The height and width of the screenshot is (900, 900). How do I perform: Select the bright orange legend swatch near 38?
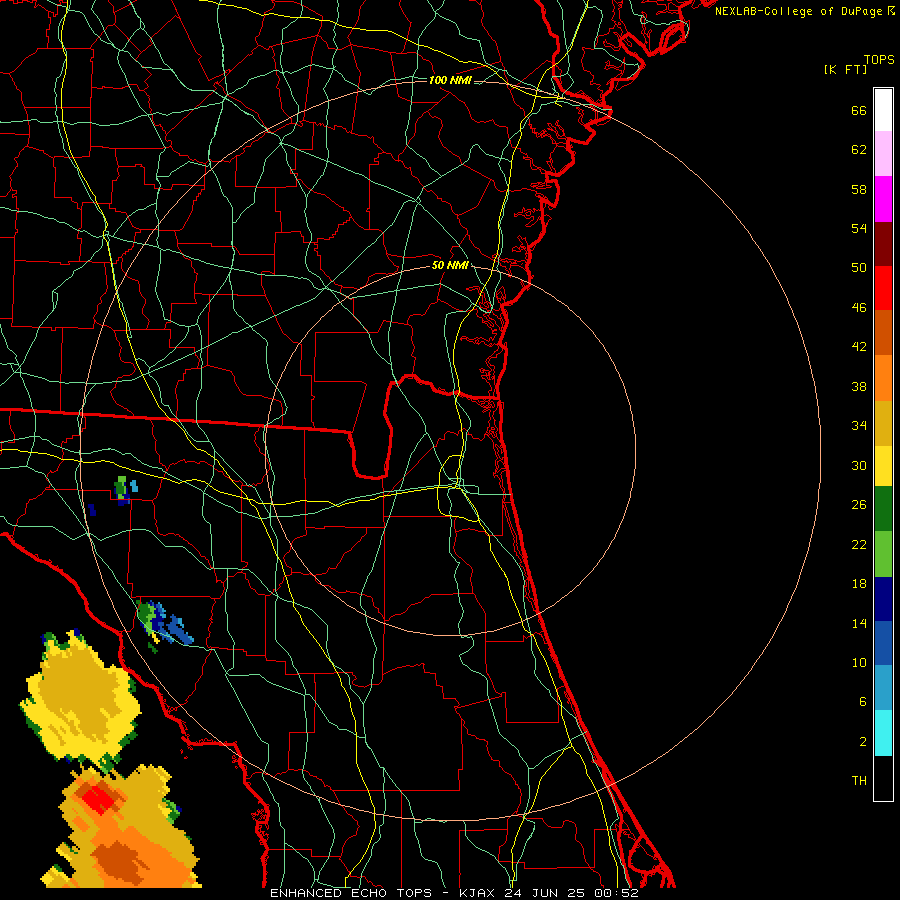[x=883, y=378]
